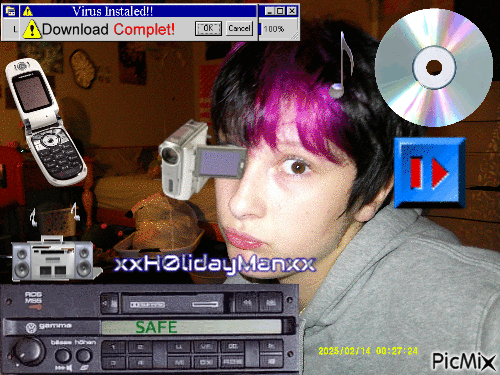Click preset button 3 on radio
500x375 pixels.
click(x=113, y=362)
